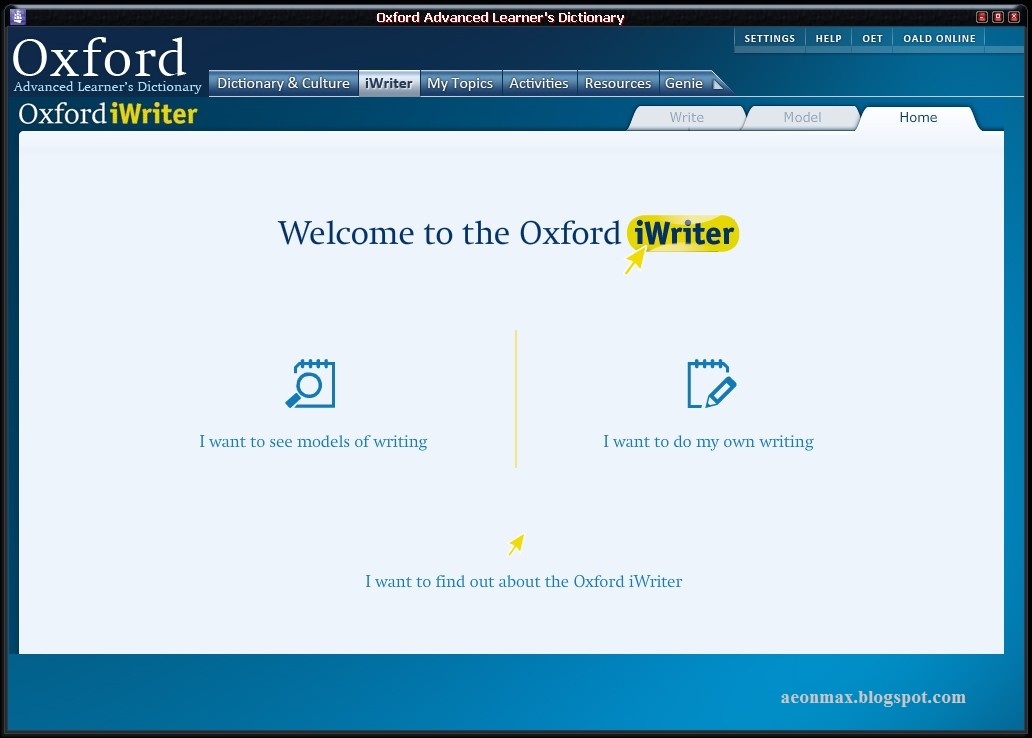Maximize the dictionary window

[x=998, y=17]
